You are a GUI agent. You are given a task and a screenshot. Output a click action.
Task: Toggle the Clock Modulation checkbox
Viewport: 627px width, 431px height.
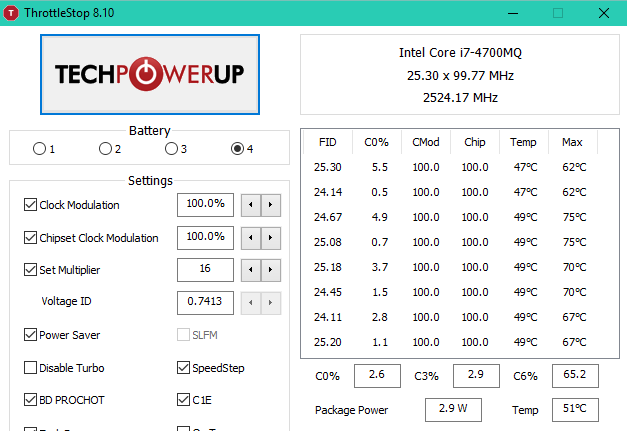30,205
